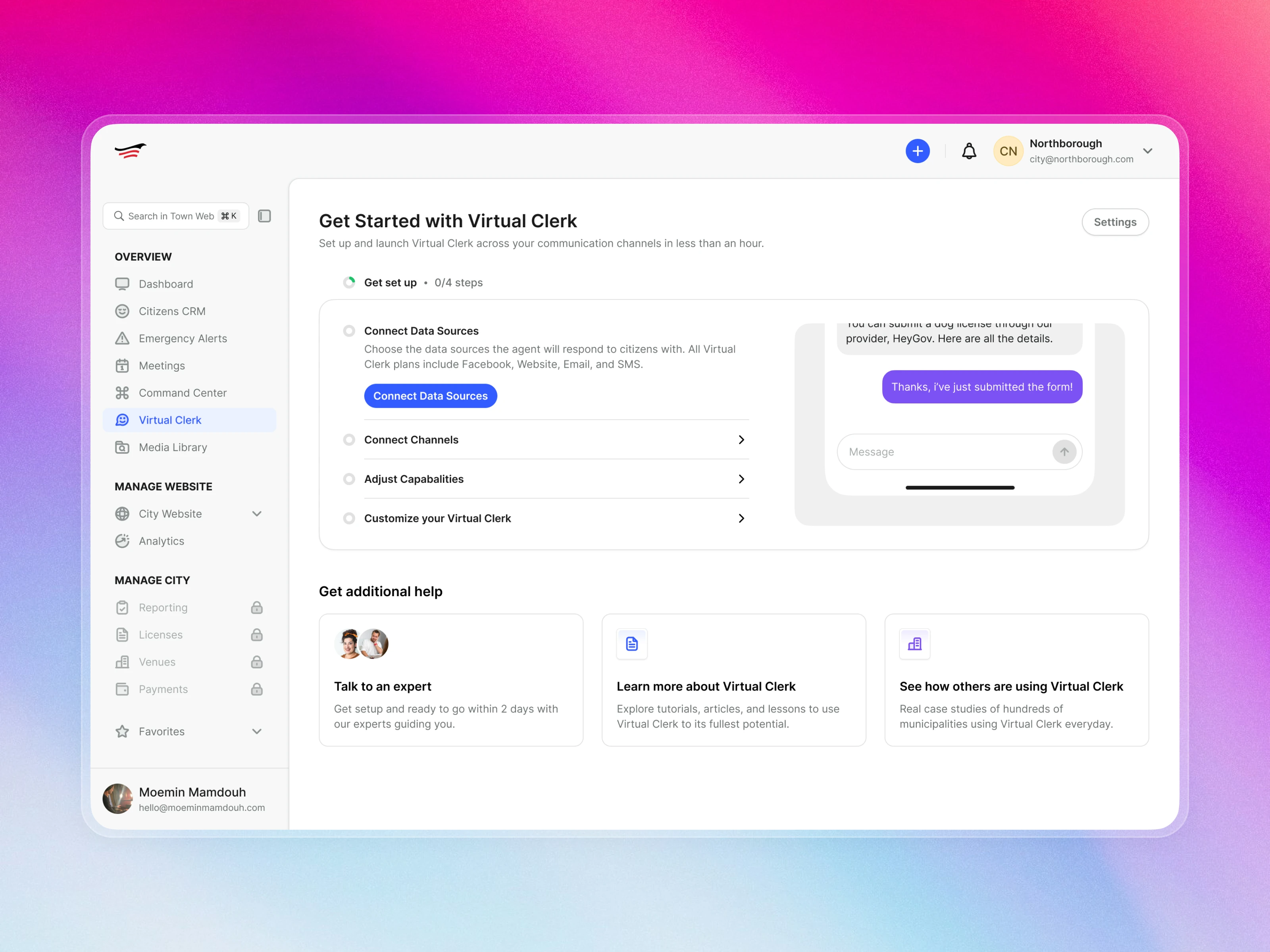Go to Command Center
The image size is (1270, 952).
(x=183, y=393)
